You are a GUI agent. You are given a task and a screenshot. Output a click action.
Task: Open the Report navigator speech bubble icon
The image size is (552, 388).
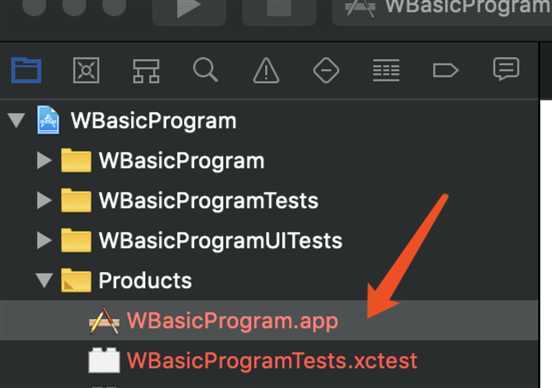pyautogui.click(x=506, y=69)
